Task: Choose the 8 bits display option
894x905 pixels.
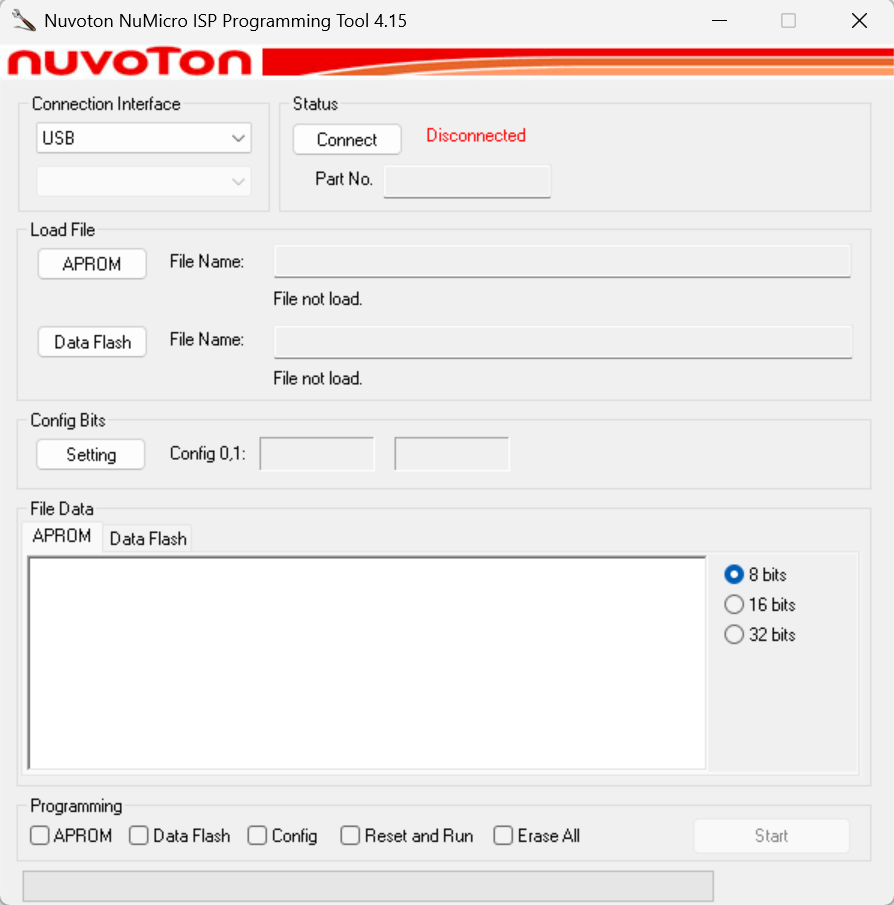Action: pos(734,574)
